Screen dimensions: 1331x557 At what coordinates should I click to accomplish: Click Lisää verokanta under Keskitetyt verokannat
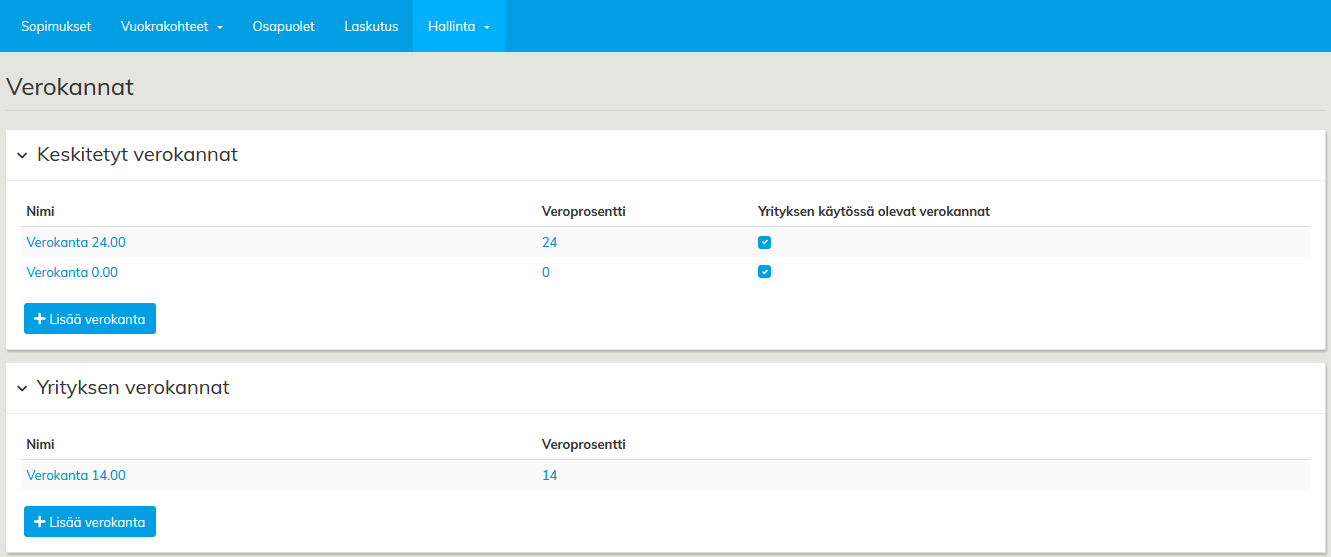90,319
